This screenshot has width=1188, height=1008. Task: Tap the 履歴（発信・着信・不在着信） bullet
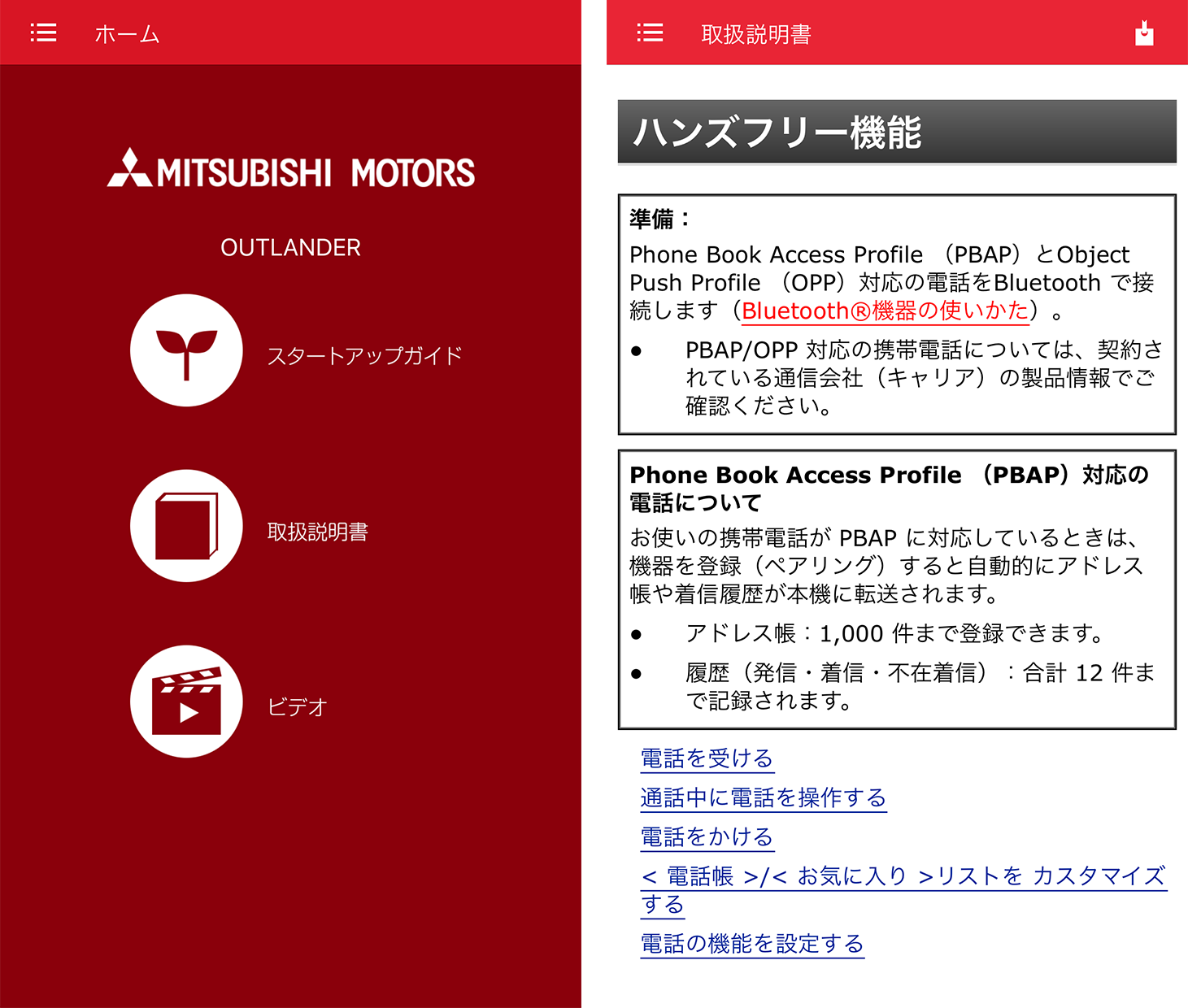point(920,686)
